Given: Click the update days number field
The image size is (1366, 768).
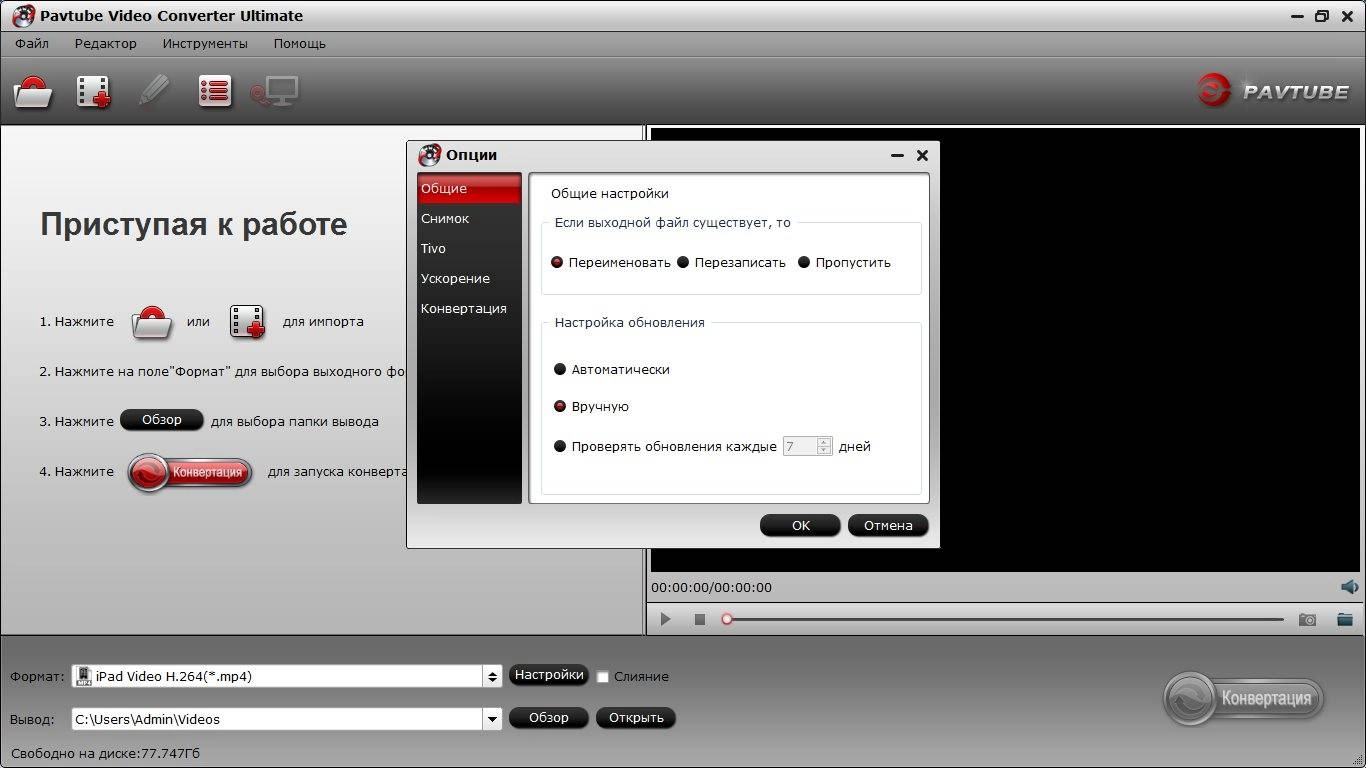Looking at the screenshot, I should tap(800, 446).
